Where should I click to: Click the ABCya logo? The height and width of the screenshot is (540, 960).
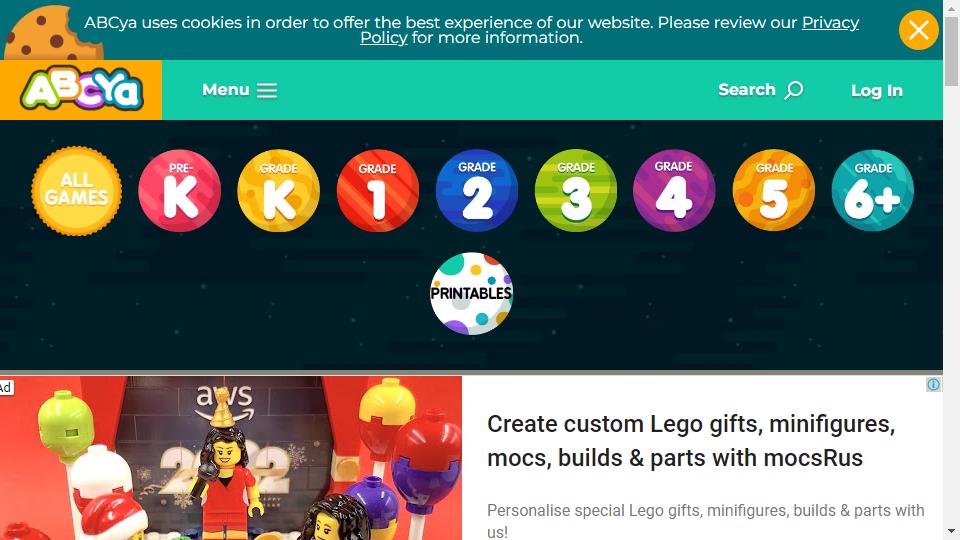click(81, 89)
